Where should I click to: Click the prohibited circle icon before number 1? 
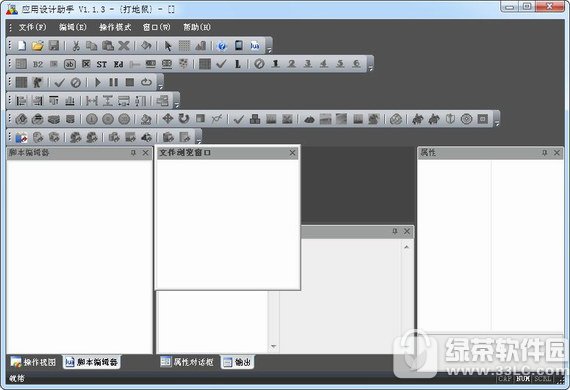pyautogui.click(x=259, y=64)
